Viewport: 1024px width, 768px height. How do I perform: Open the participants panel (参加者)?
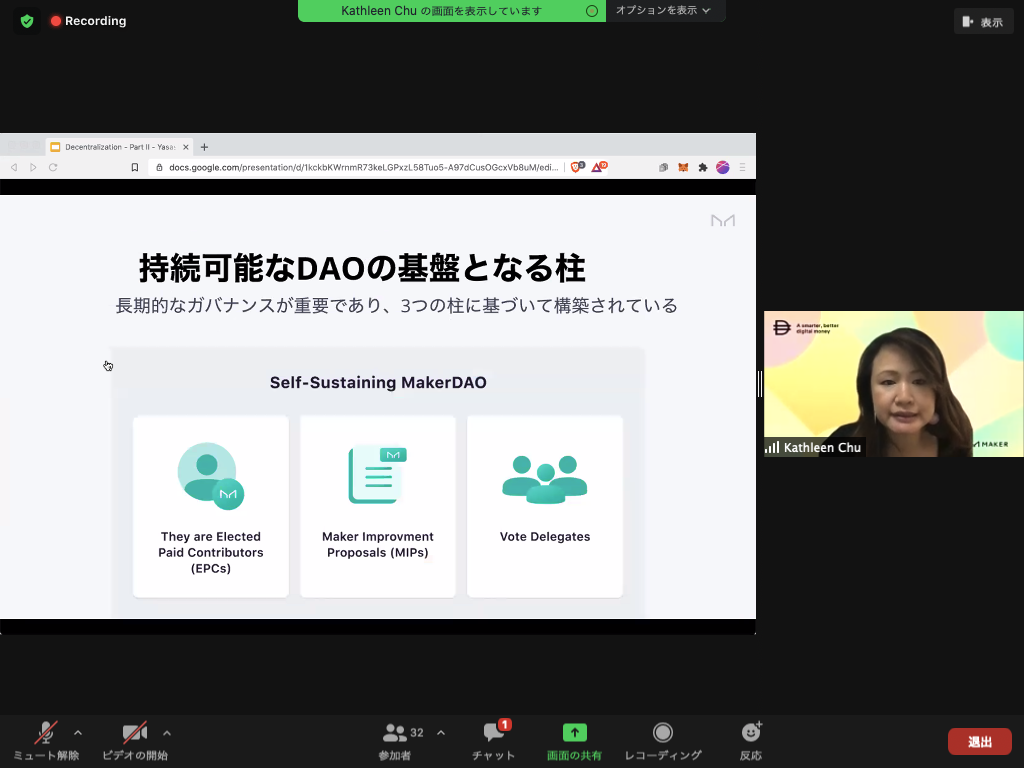point(395,741)
